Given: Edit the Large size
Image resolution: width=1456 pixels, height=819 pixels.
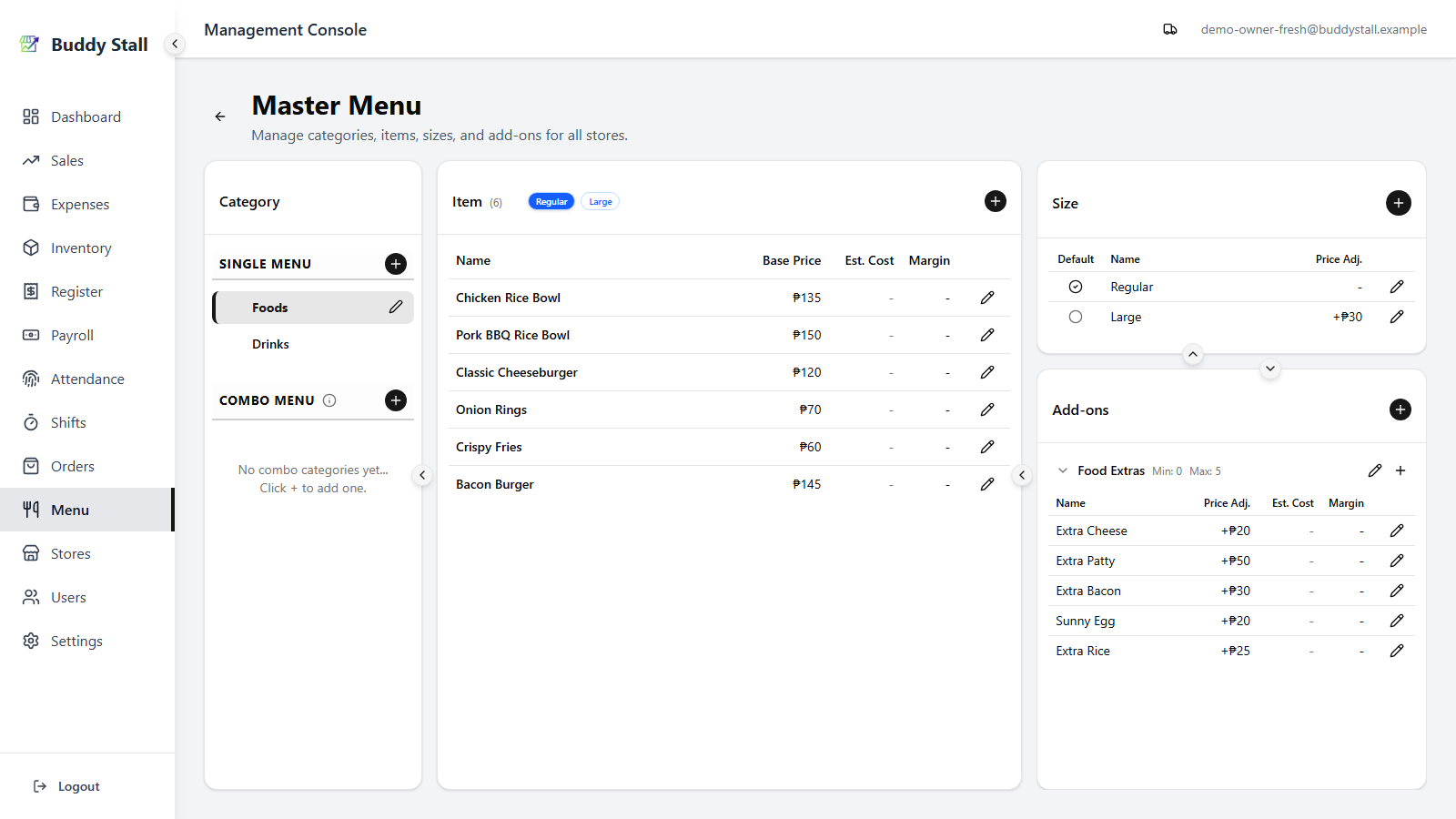Looking at the screenshot, I should click(1397, 317).
